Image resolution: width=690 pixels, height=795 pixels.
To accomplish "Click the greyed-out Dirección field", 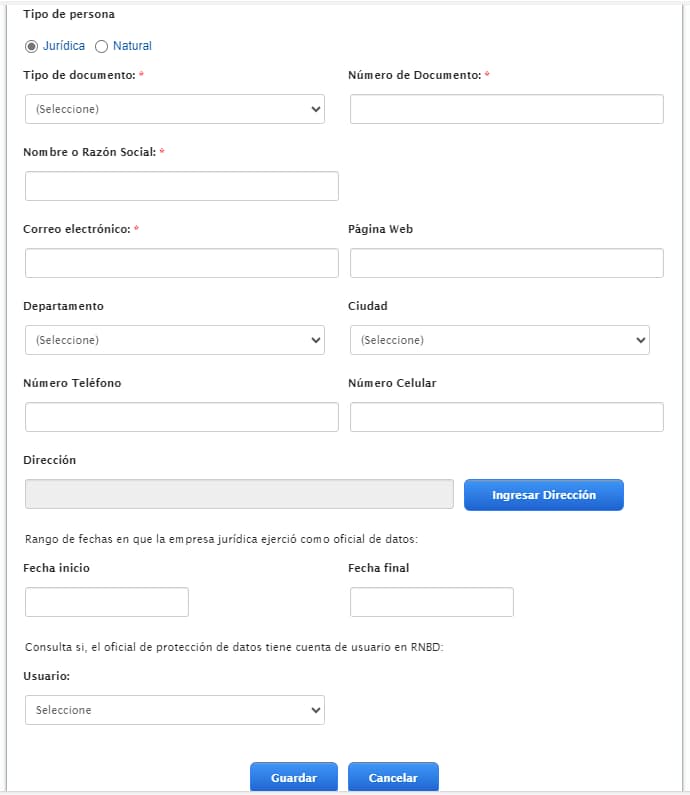I will [239, 494].
